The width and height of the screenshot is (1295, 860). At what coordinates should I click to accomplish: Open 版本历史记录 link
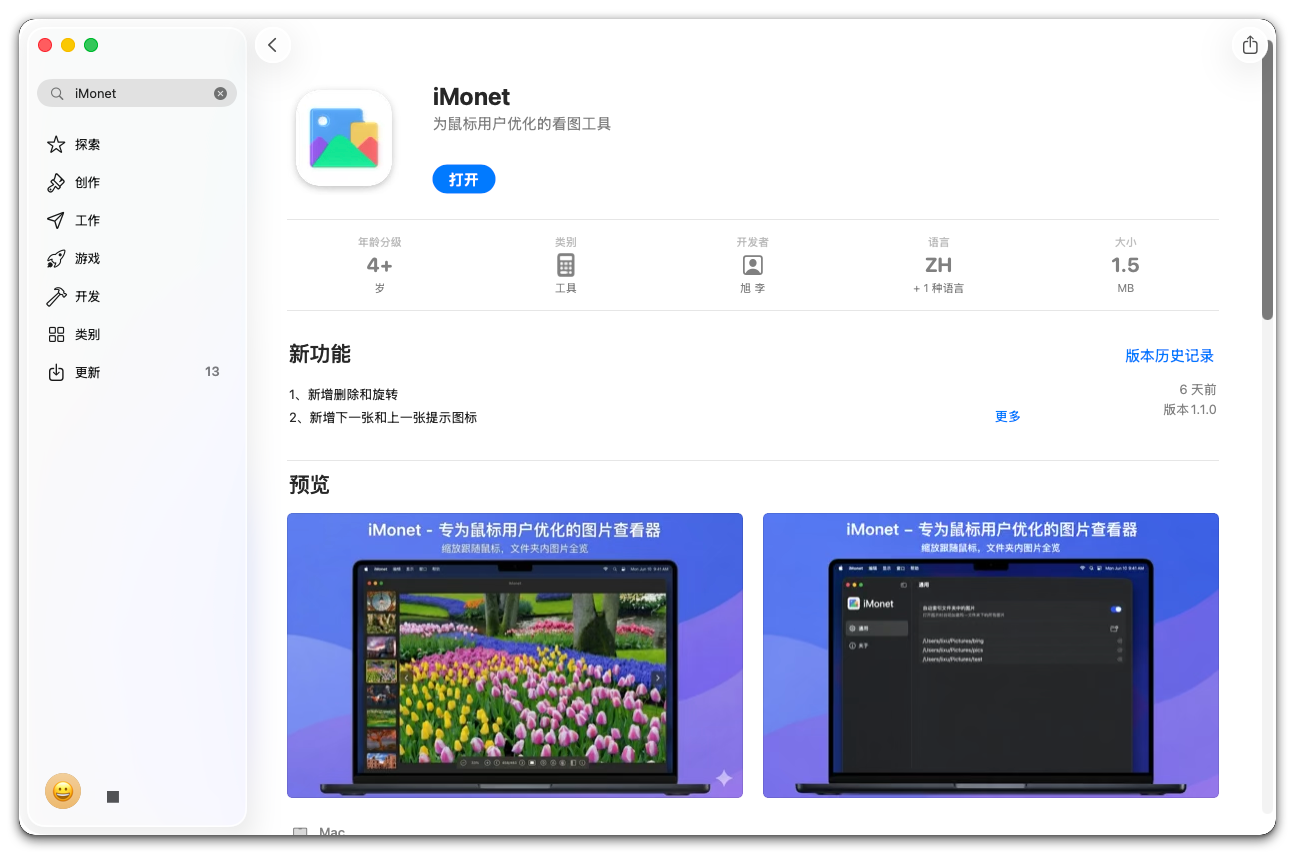tap(1170, 356)
